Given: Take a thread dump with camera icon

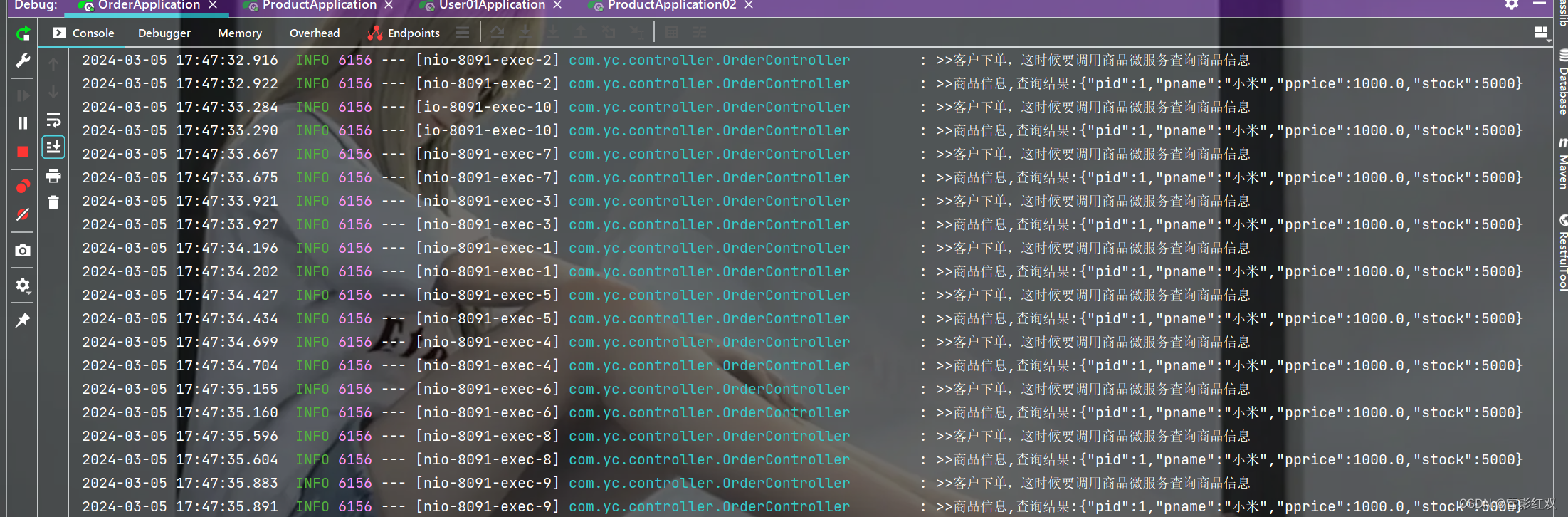Looking at the screenshot, I should [x=23, y=250].
